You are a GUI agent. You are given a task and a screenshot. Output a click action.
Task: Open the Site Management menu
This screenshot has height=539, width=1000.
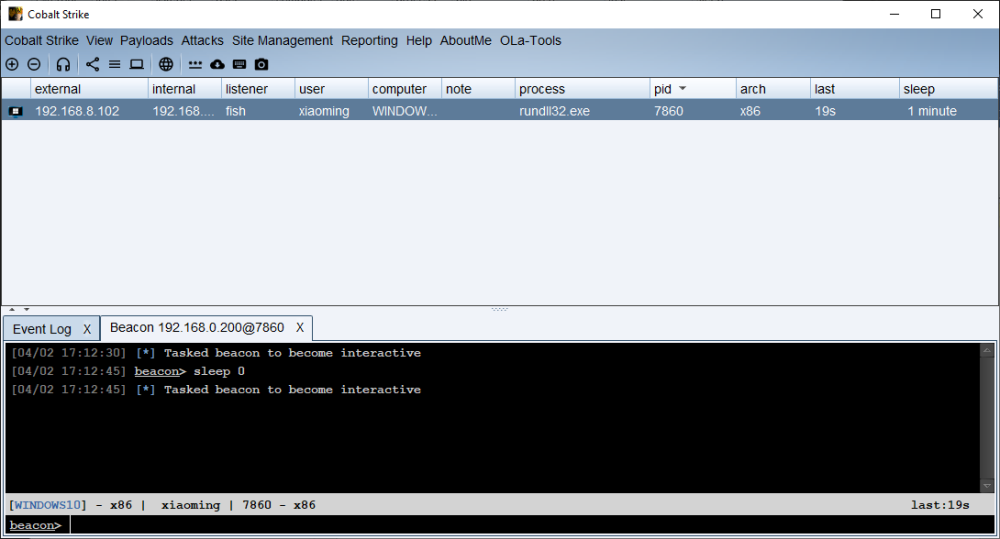pyautogui.click(x=282, y=41)
